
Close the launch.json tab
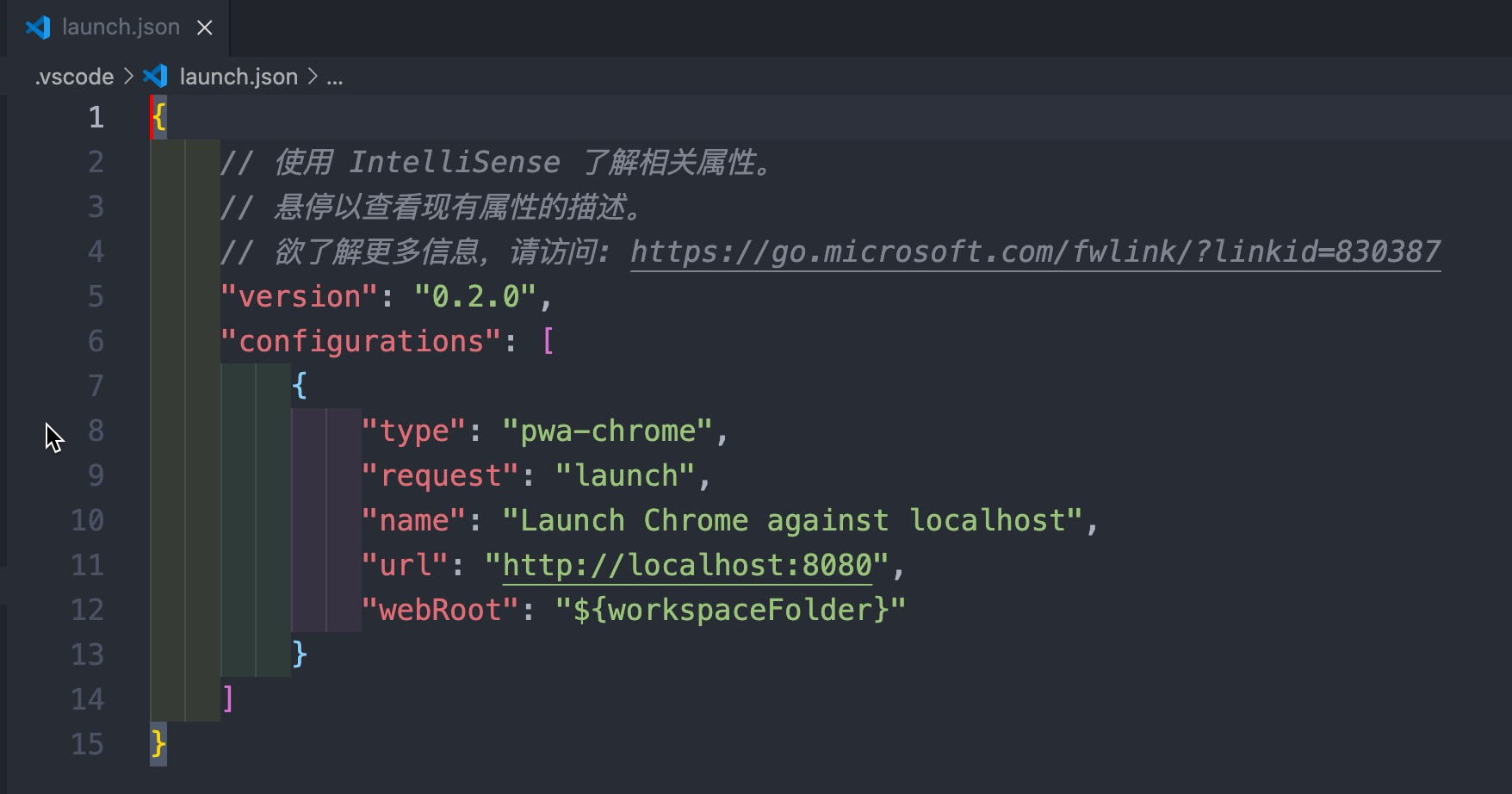point(205,28)
